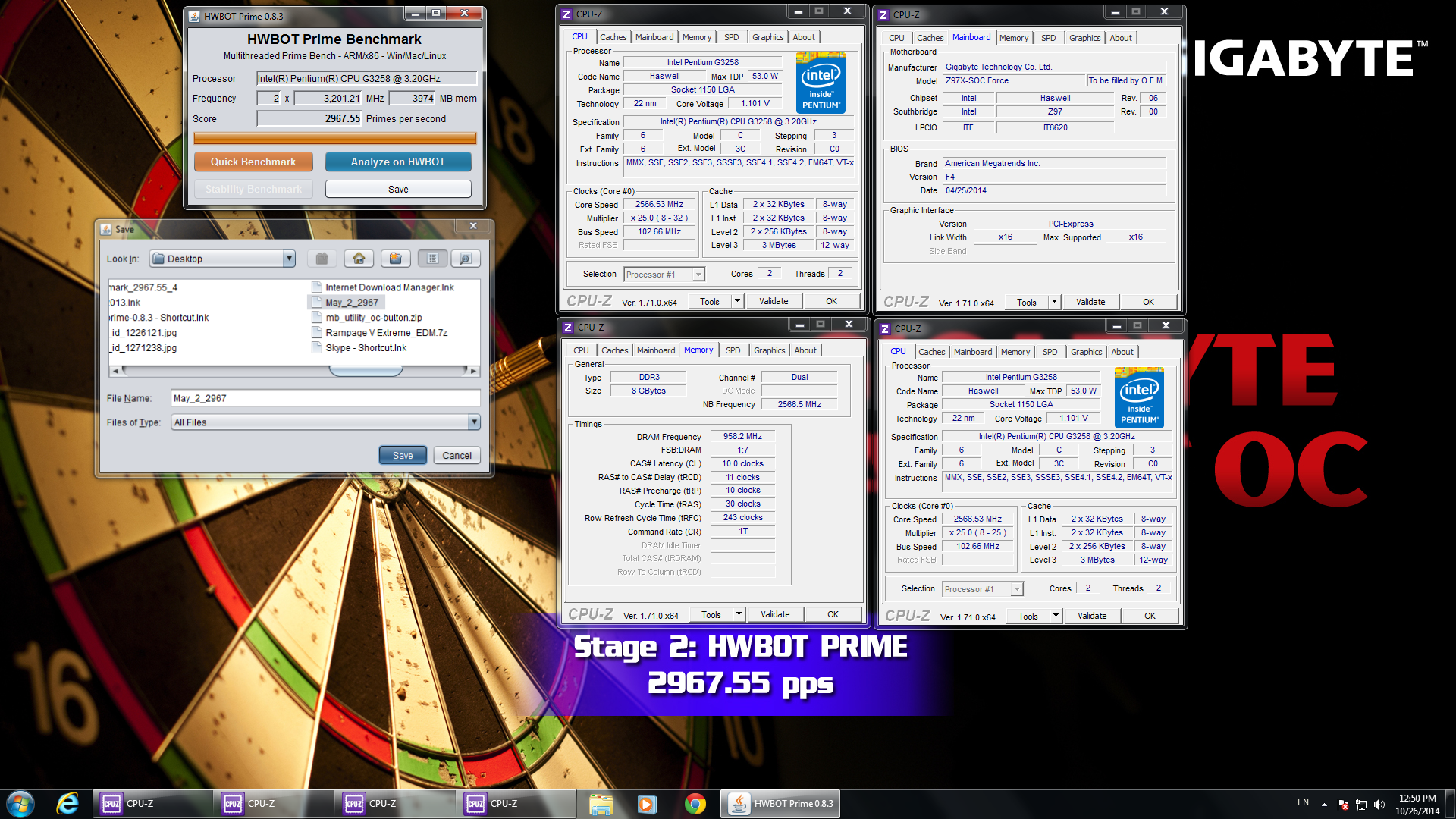Screen dimensions: 1456x819
Task: Launch Internet Explorer from taskbar
Action: (x=67, y=803)
